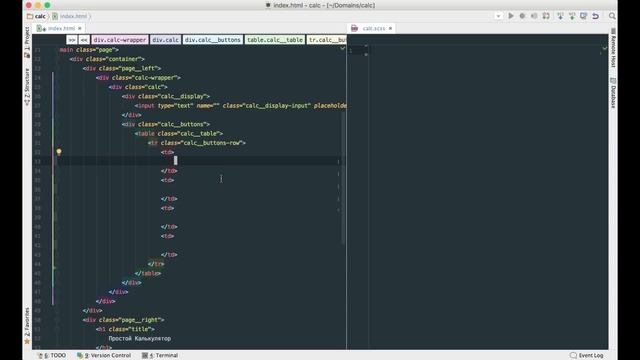Select table.calc__table breadcrumb
The width and height of the screenshot is (640, 360).
tap(275, 40)
